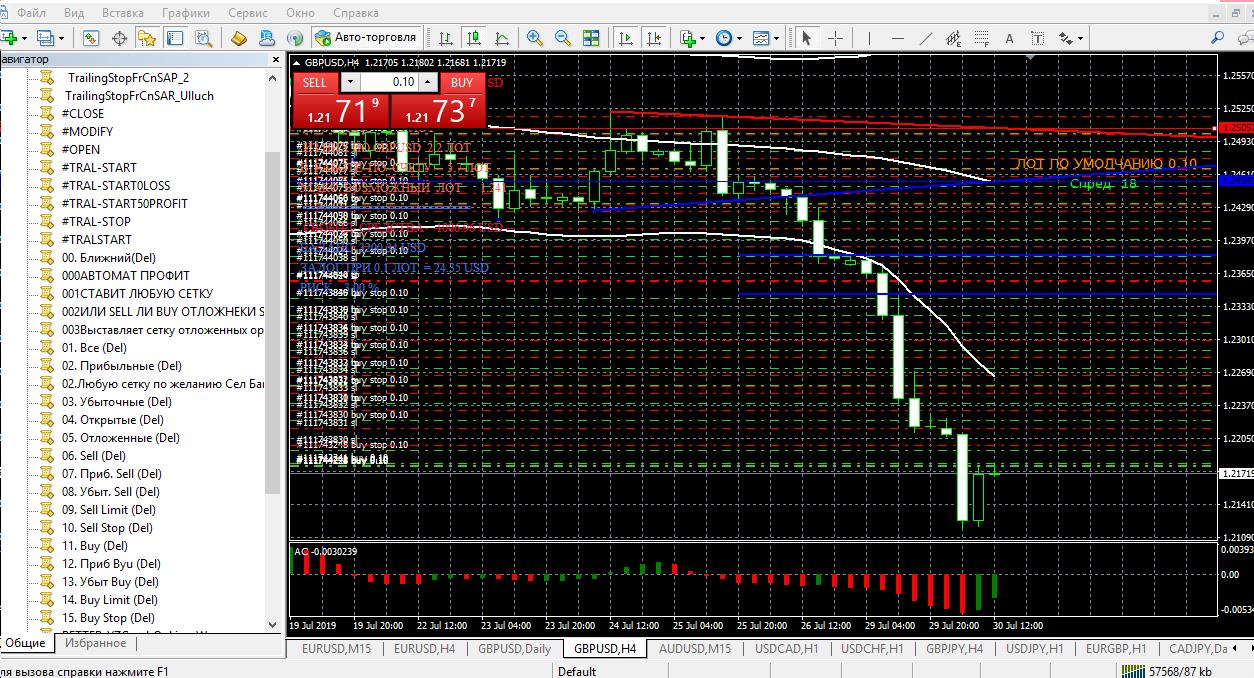The width and height of the screenshot is (1254, 678).
Task: Open the indicators list dropdown arrow
Action: [703, 38]
